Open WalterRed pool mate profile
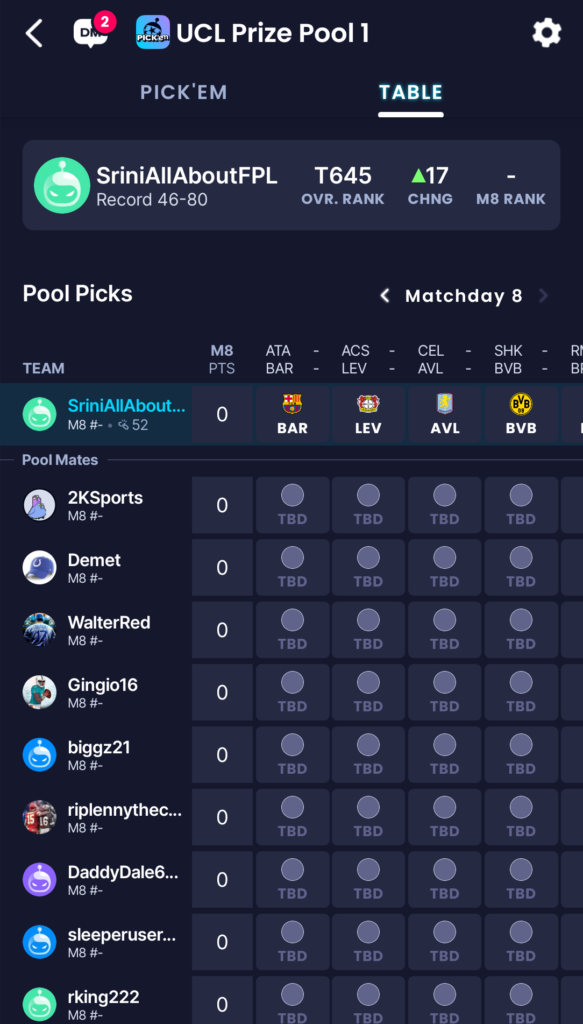583x1024 pixels. click(x=109, y=622)
